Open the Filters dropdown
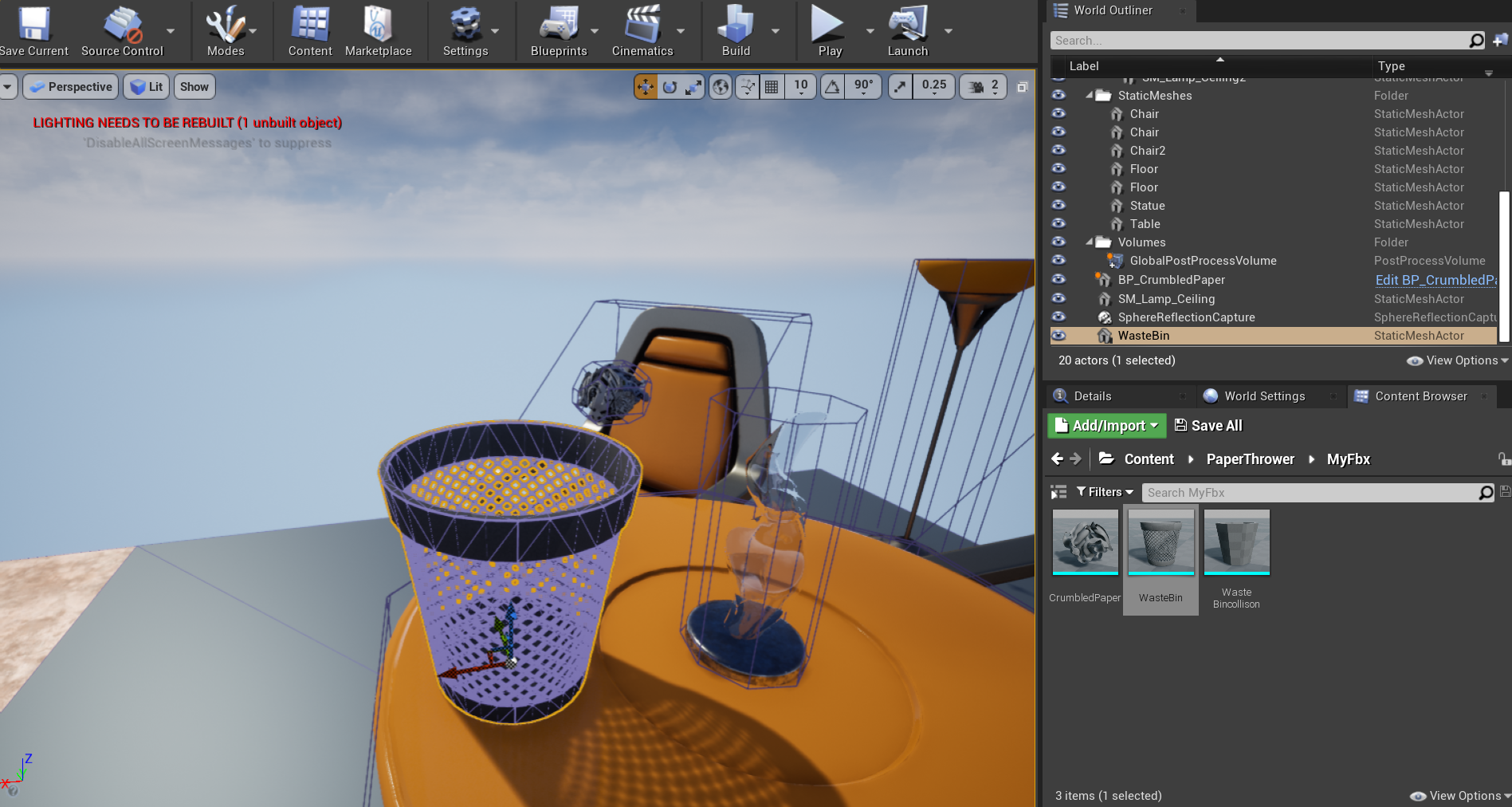The width and height of the screenshot is (1512, 807). 1105,492
